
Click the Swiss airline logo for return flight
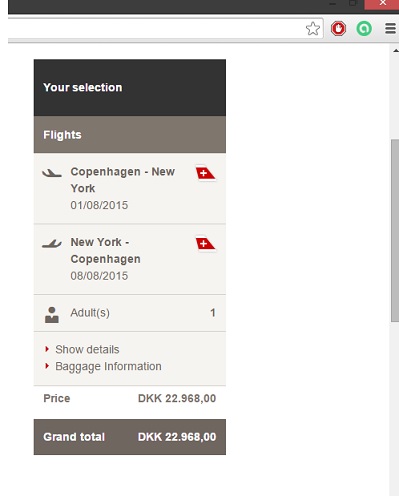[205, 244]
